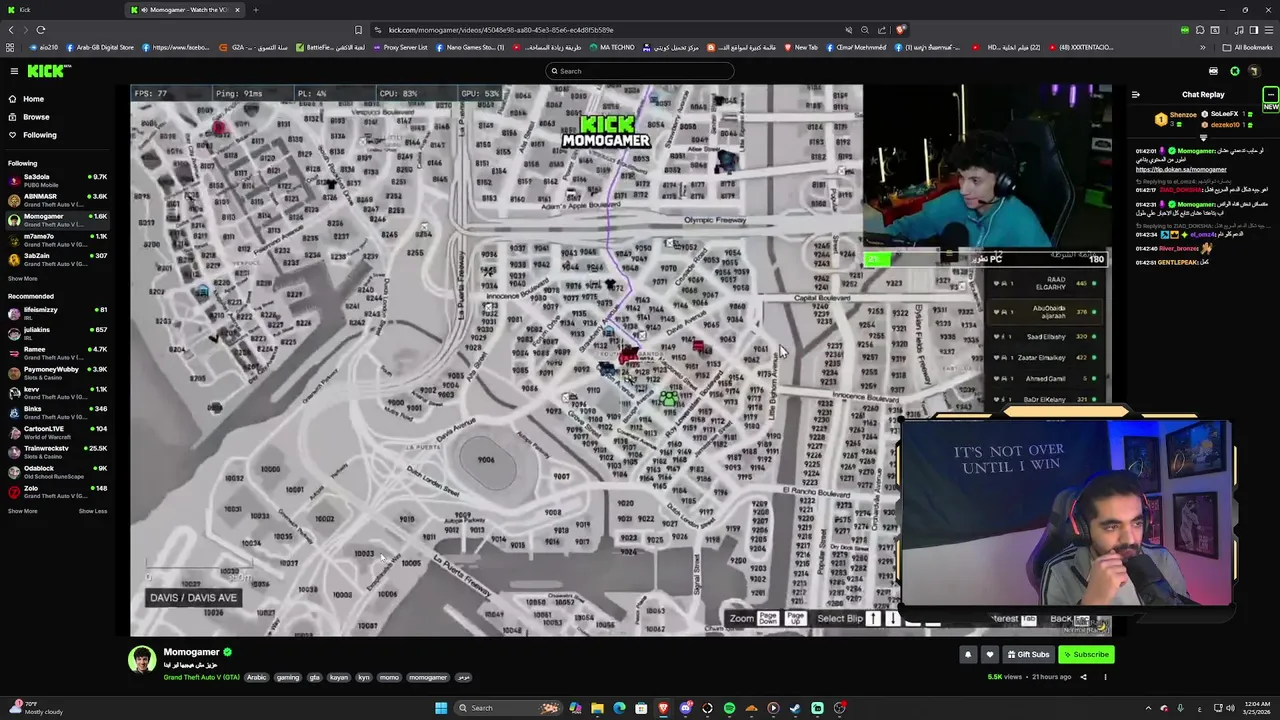
Task: Click the Kick logo in header
Action: point(49,71)
